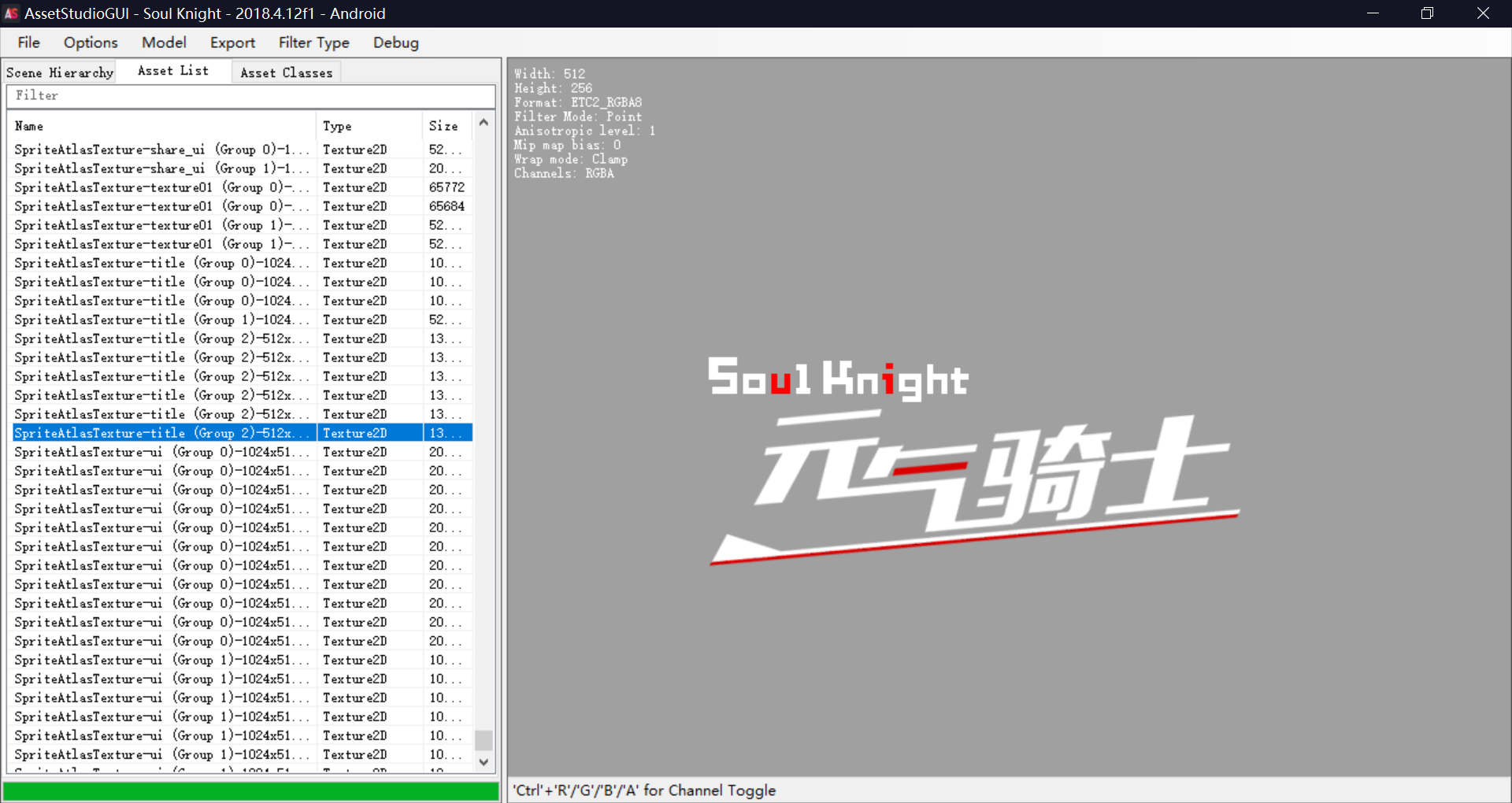The height and width of the screenshot is (803, 1512).
Task: Switch to the Scene Hierarchy tab
Action: 60,72
